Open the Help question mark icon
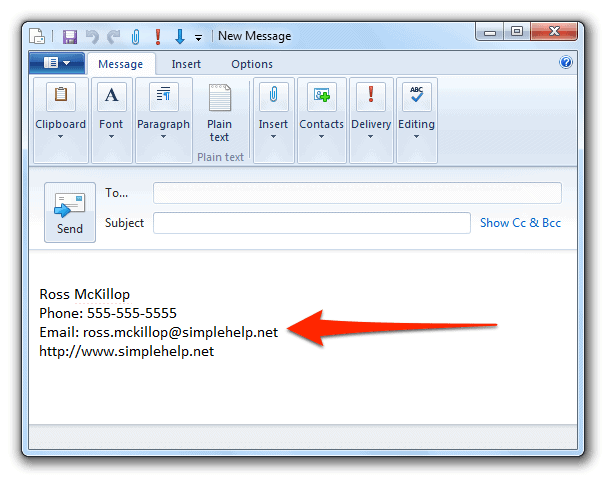Image resolution: width=613 pixels, height=482 pixels. click(x=566, y=63)
